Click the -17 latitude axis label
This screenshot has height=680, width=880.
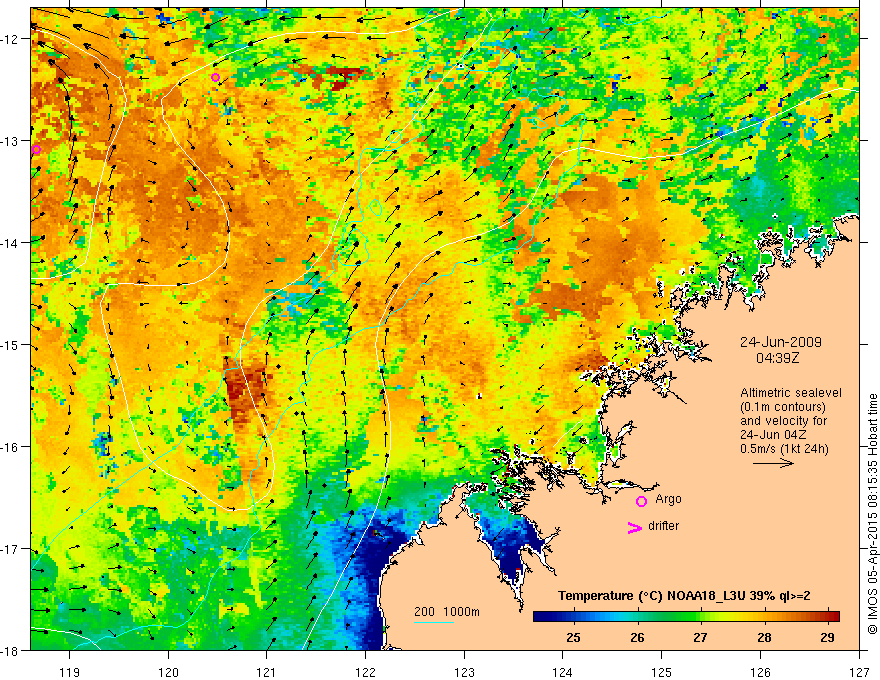(x=10, y=548)
